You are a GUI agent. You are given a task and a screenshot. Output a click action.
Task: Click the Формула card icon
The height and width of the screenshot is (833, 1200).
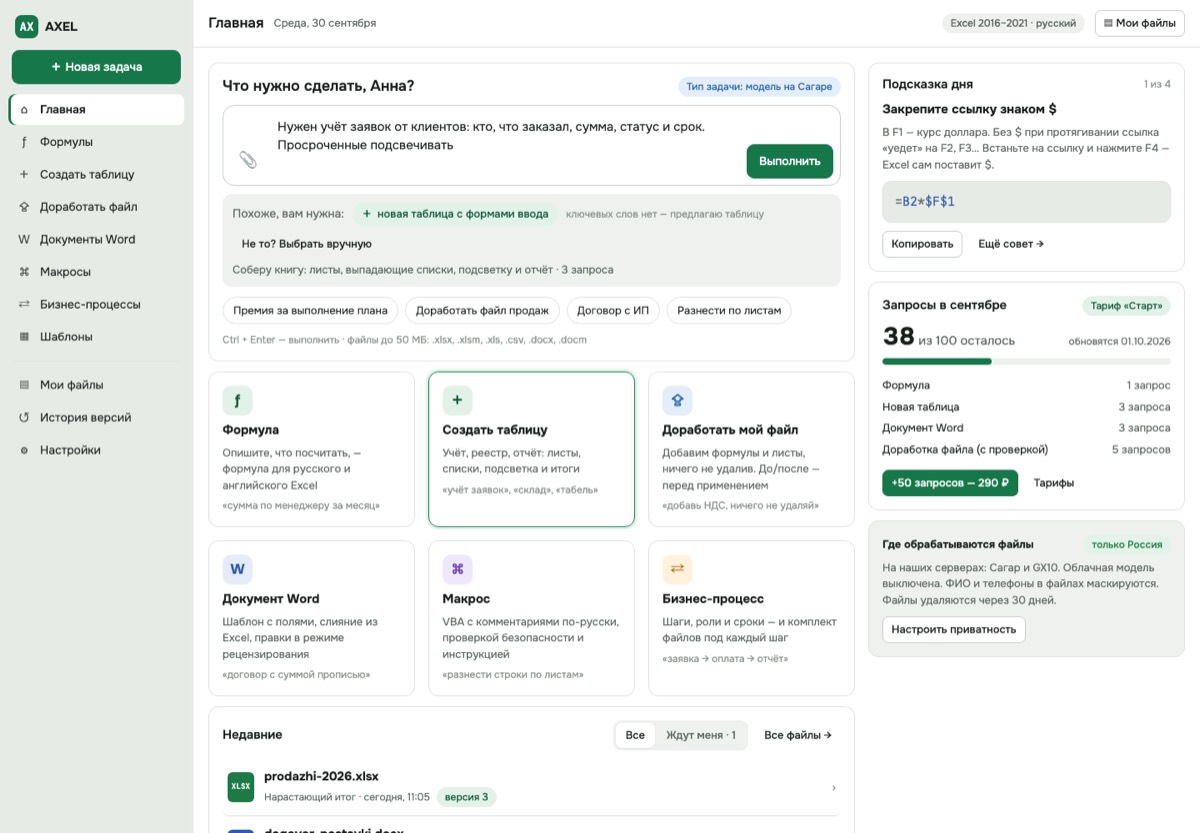[x=237, y=401]
